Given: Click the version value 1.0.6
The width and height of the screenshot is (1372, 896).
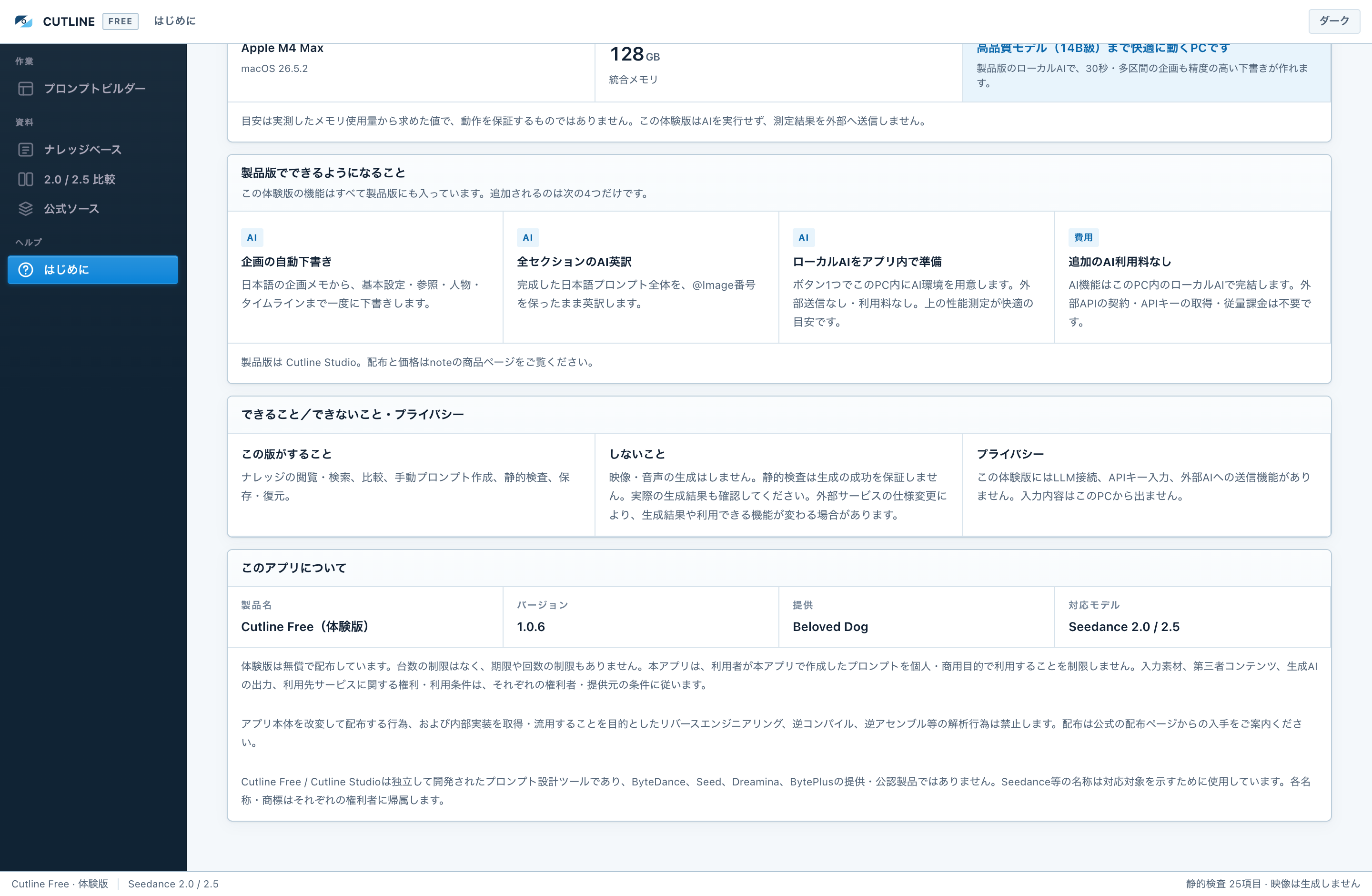Looking at the screenshot, I should coord(530,627).
